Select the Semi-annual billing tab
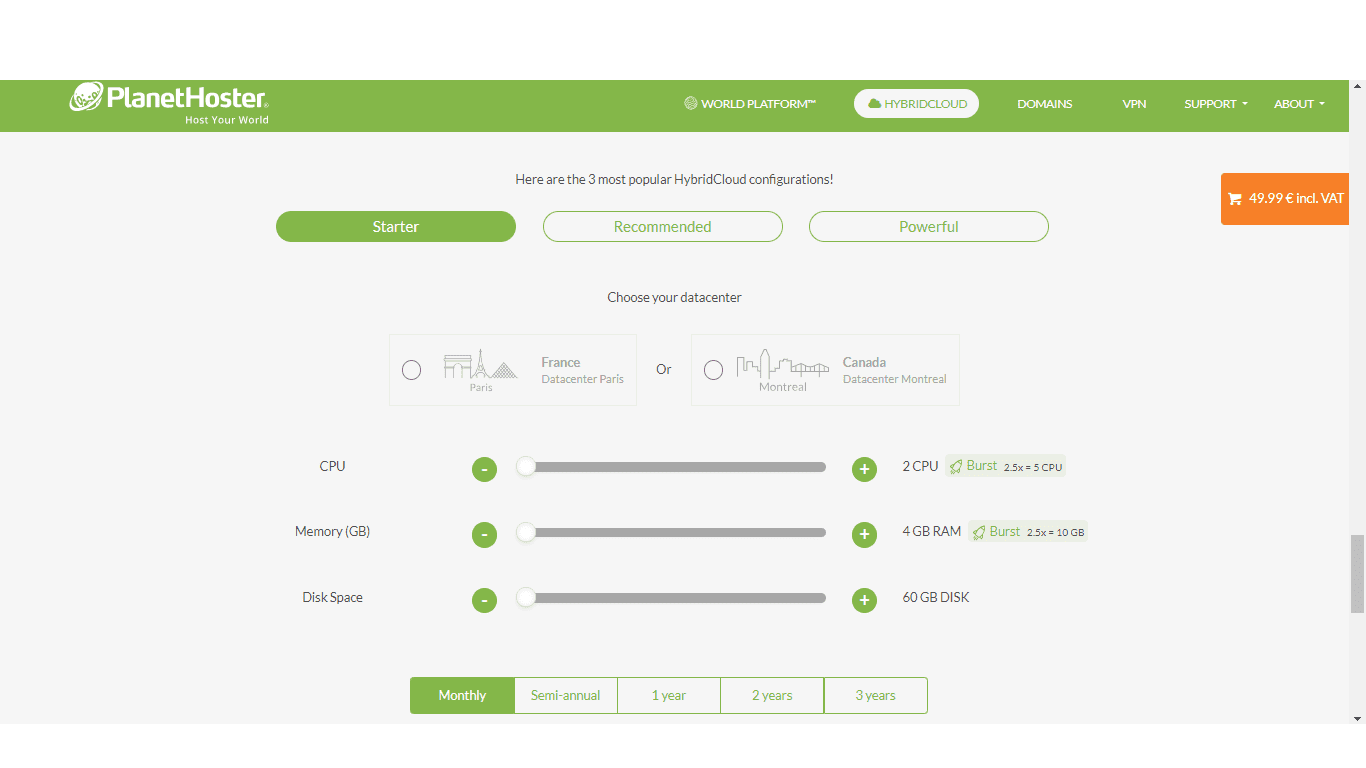 566,695
